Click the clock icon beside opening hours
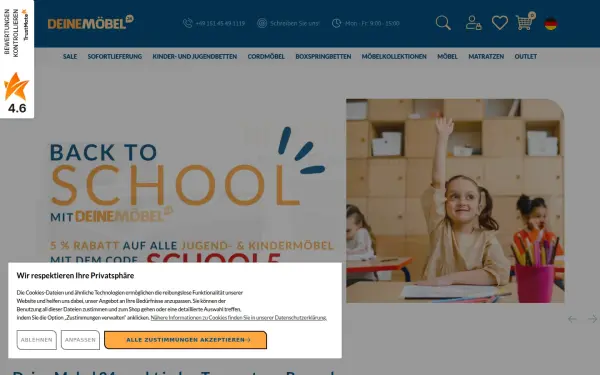 [336, 23]
